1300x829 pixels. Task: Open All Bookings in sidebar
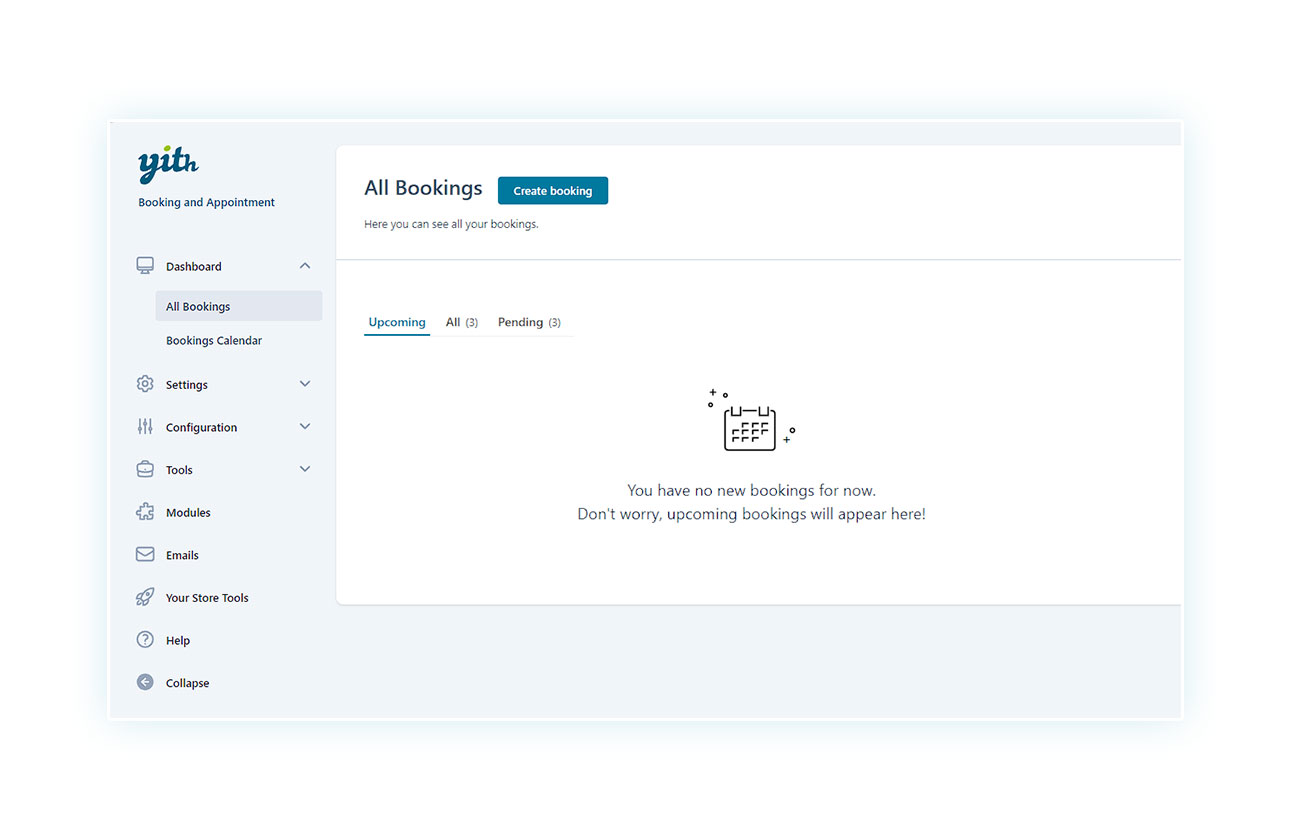pyautogui.click(x=239, y=306)
